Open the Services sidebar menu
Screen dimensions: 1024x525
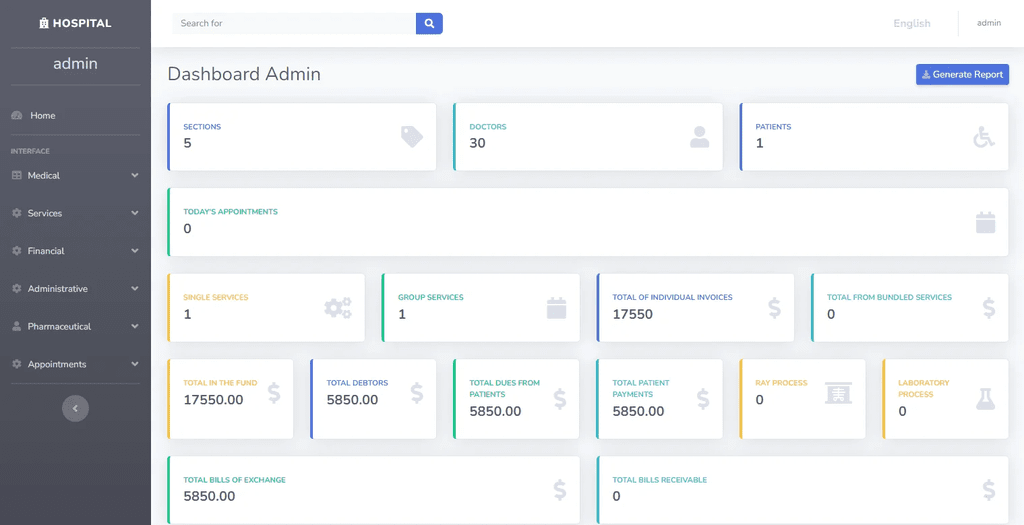pyautogui.click(x=75, y=214)
